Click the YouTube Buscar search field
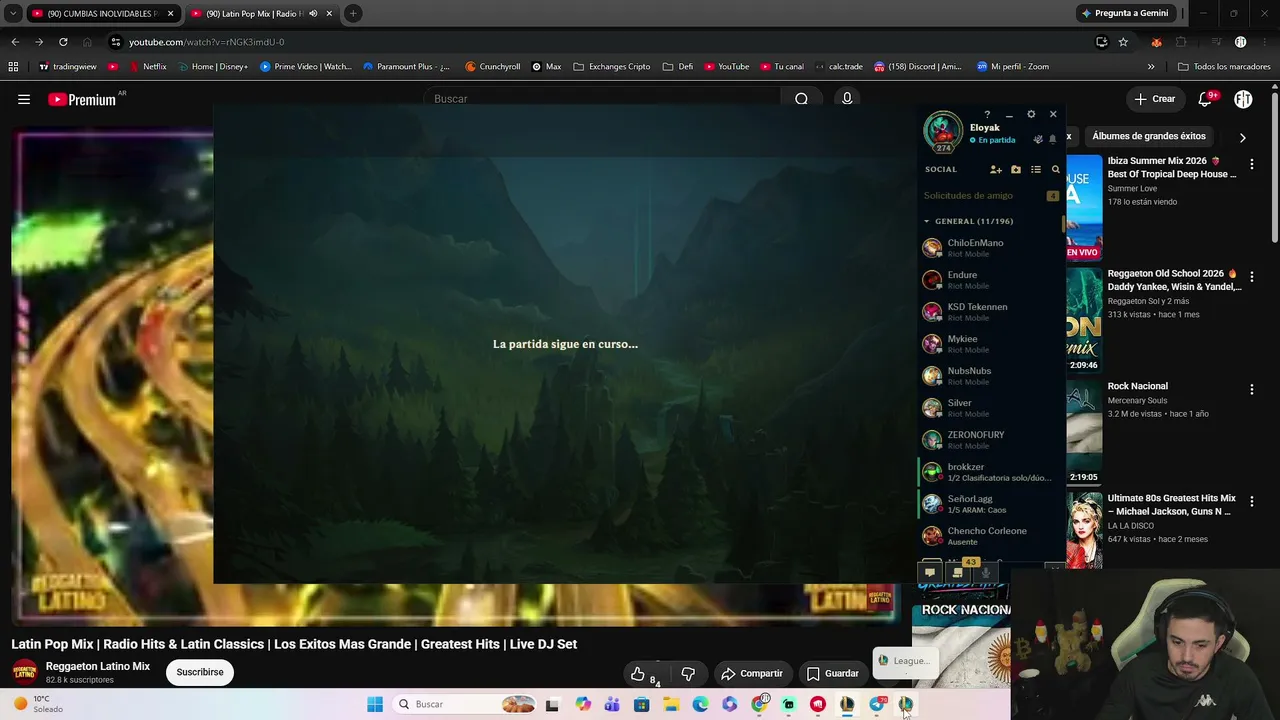The height and width of the screenshot is (720, 1280). click(x=605, y=99)
